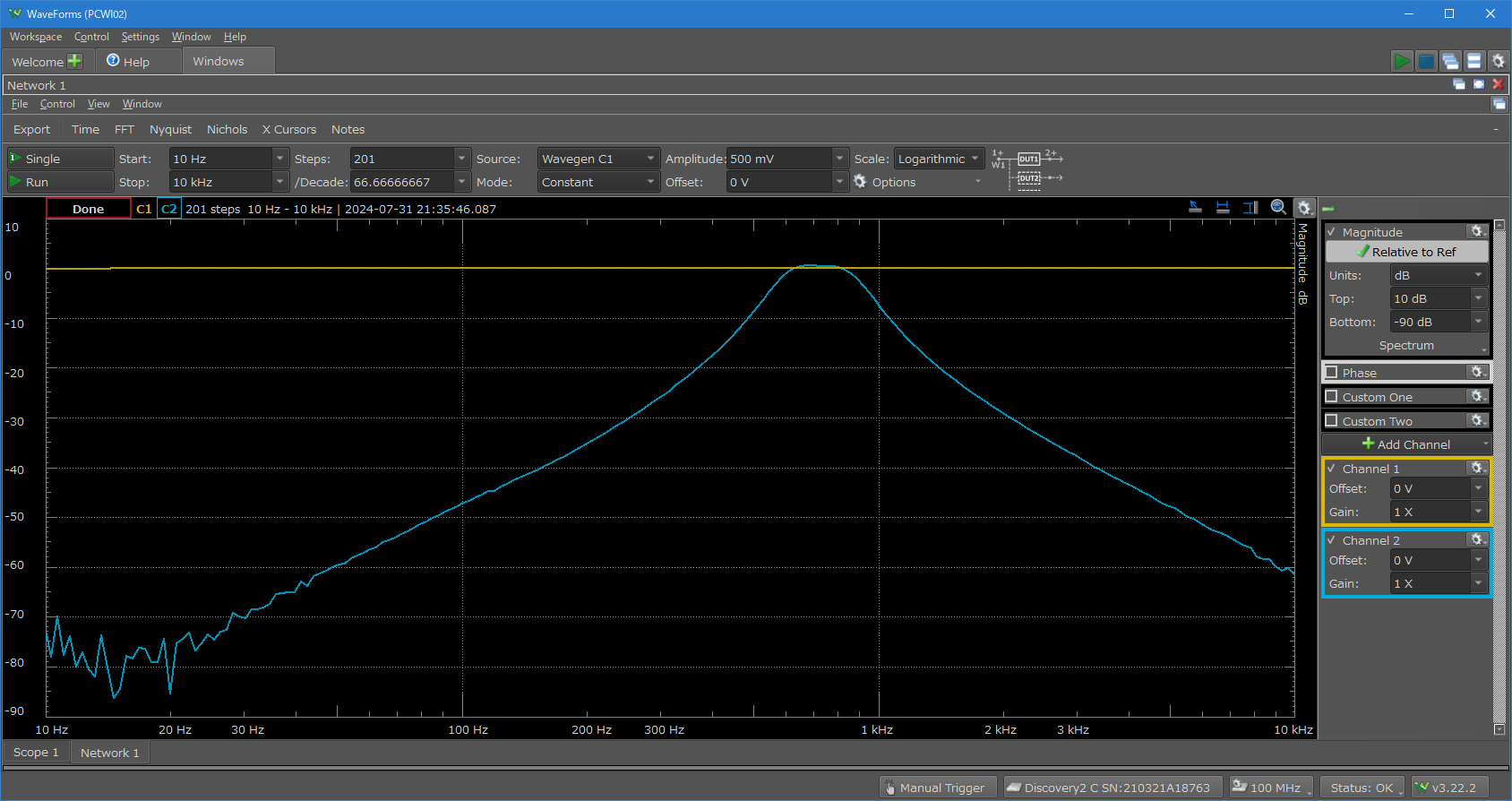Toggle the Channel 1 checkbox
This screenshot has width=1512, height=801.
click(1332, 468)
